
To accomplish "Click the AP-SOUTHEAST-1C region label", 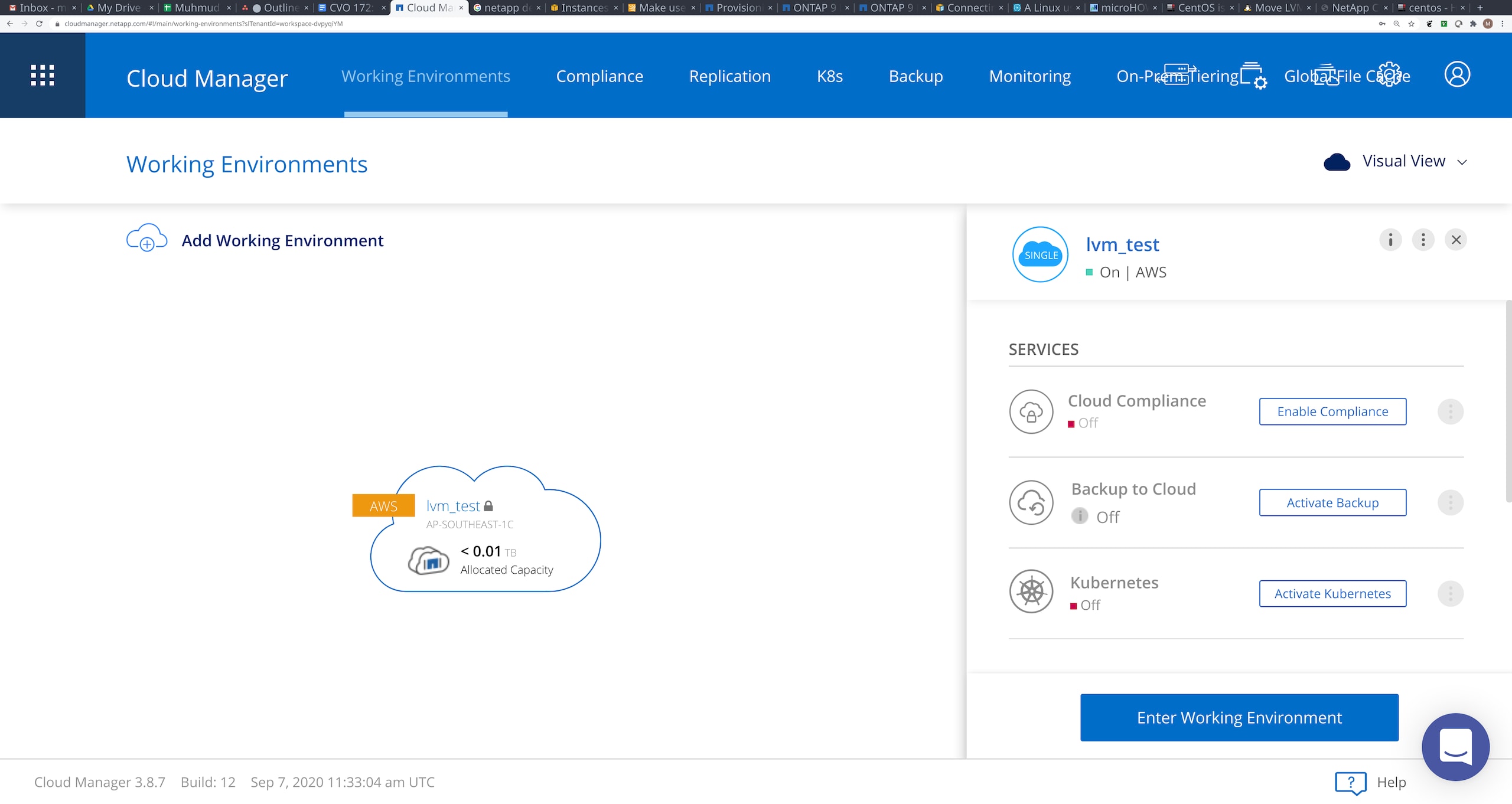I will pyautogui.click(x=470, y=524).
